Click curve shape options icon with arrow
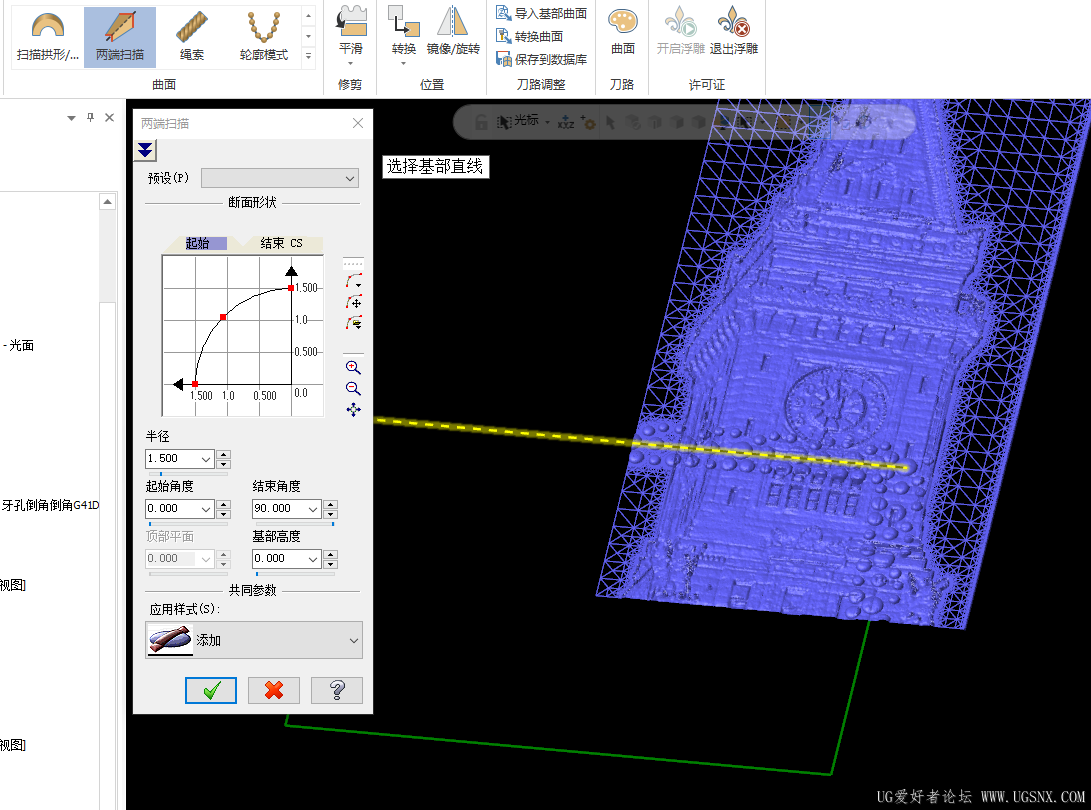Screen dimensions: 1091x810 (353, 281)
